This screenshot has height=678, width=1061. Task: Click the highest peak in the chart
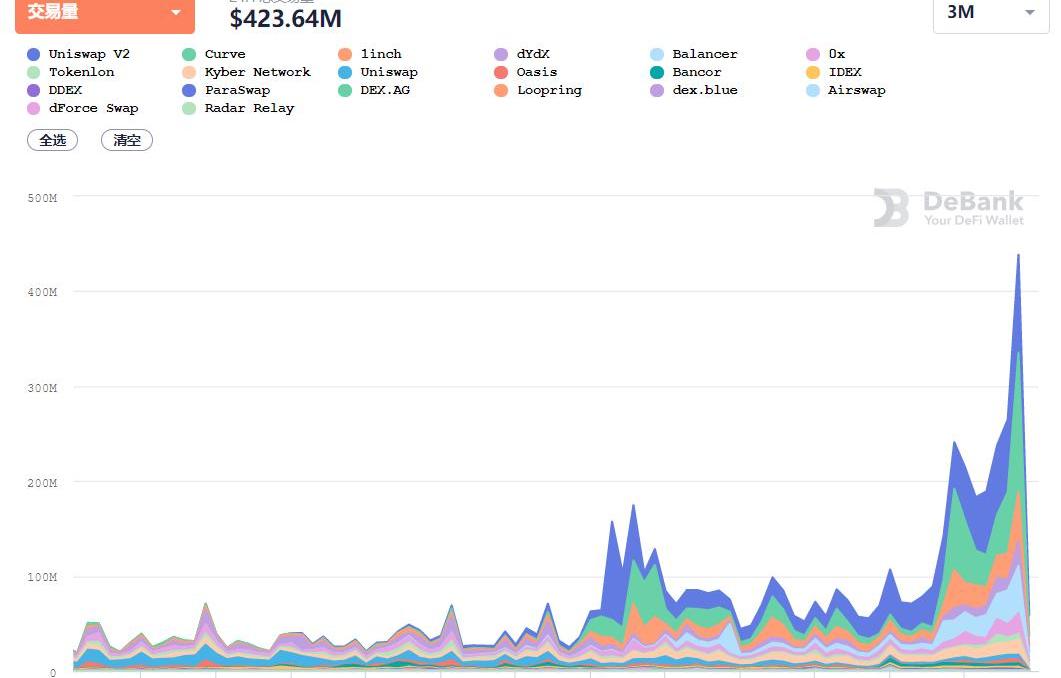point(1018,256)
